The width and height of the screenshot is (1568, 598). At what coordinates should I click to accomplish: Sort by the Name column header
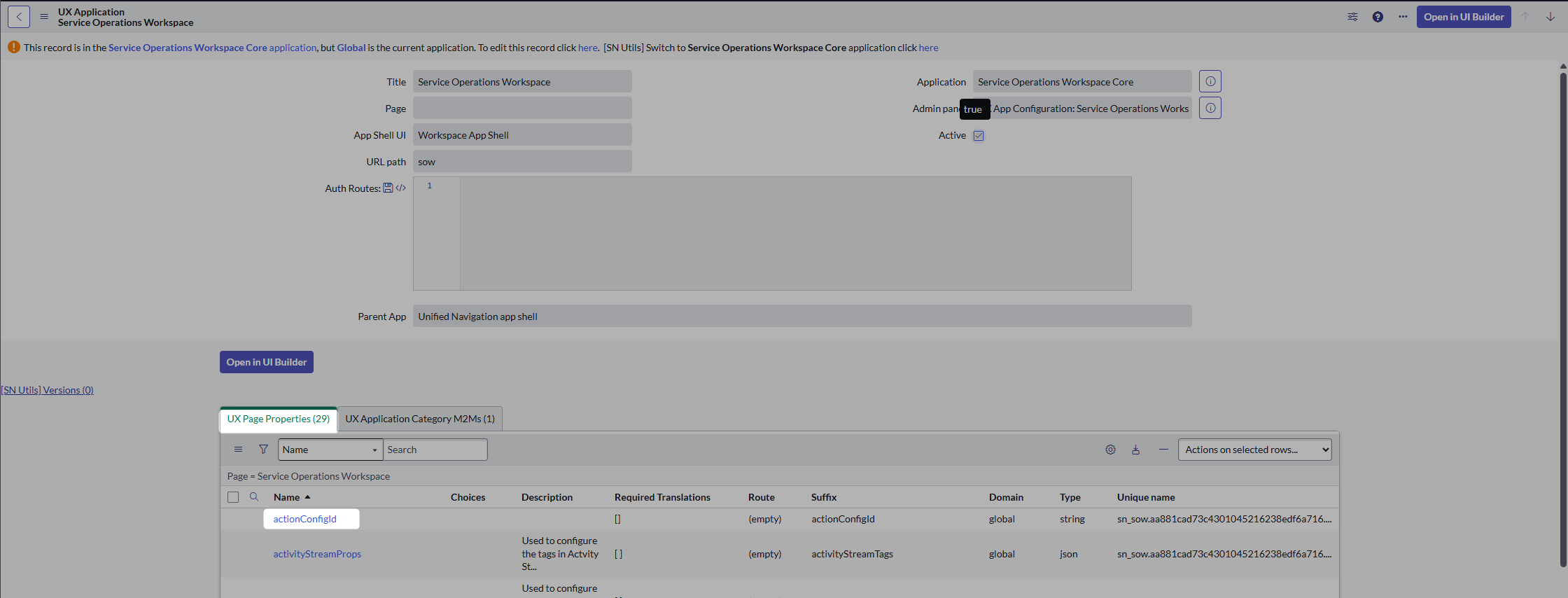click(287, 497)
